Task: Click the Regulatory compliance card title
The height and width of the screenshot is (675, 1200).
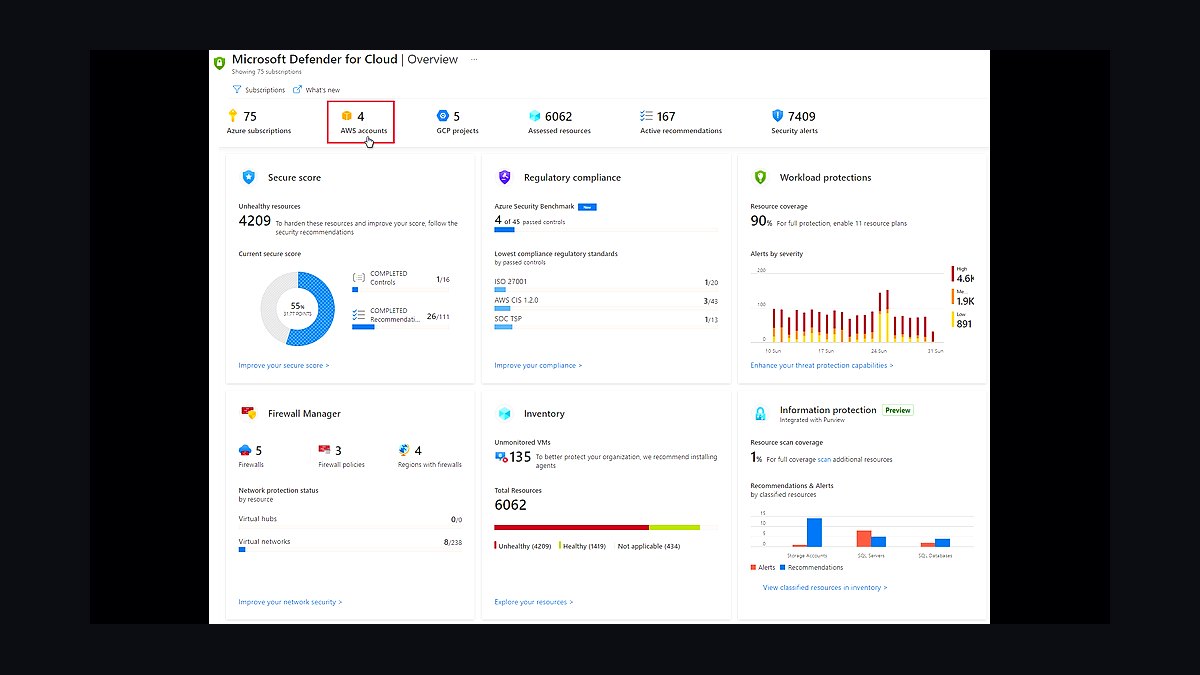Action: point(572,177)
